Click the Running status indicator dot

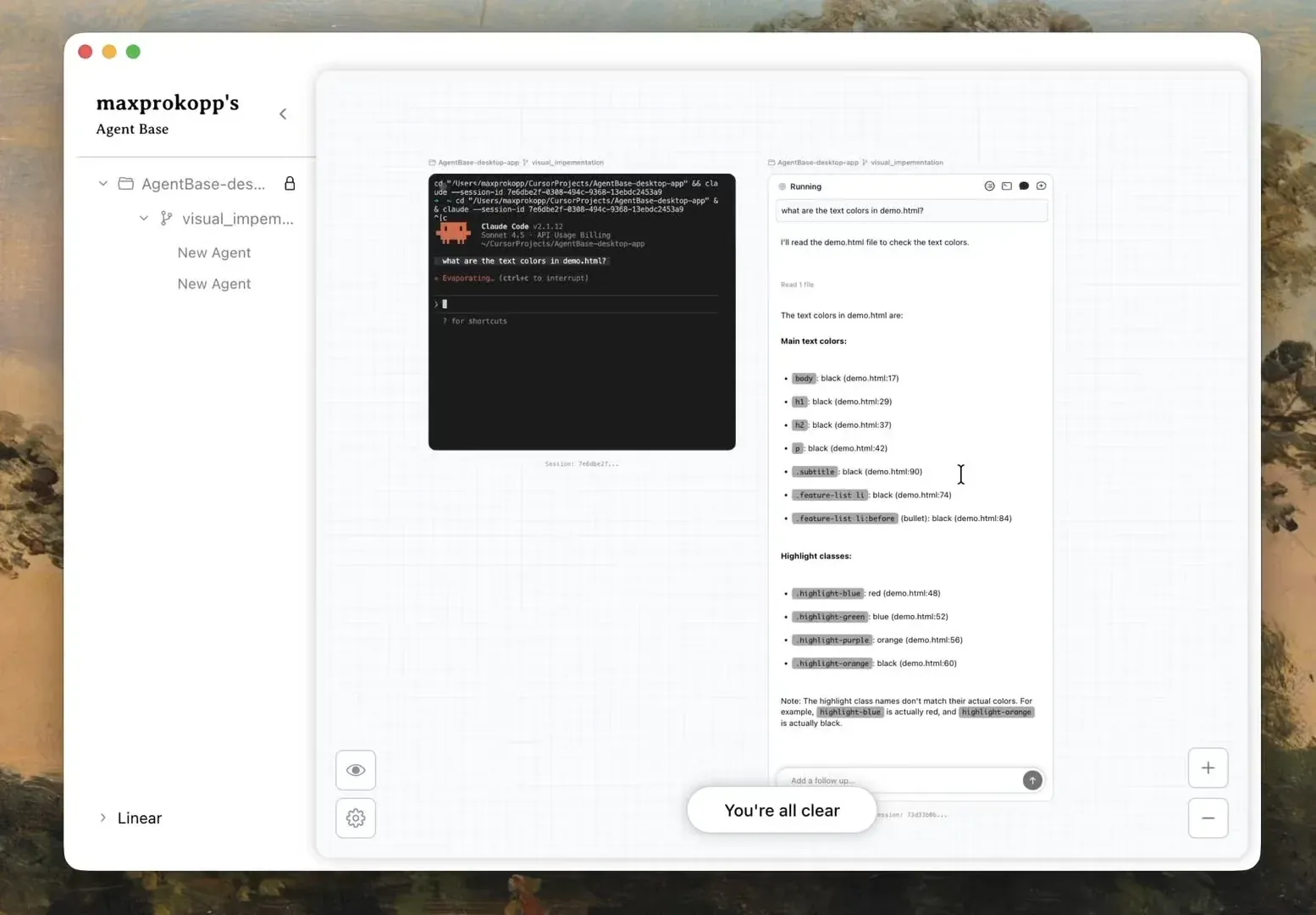782,186
